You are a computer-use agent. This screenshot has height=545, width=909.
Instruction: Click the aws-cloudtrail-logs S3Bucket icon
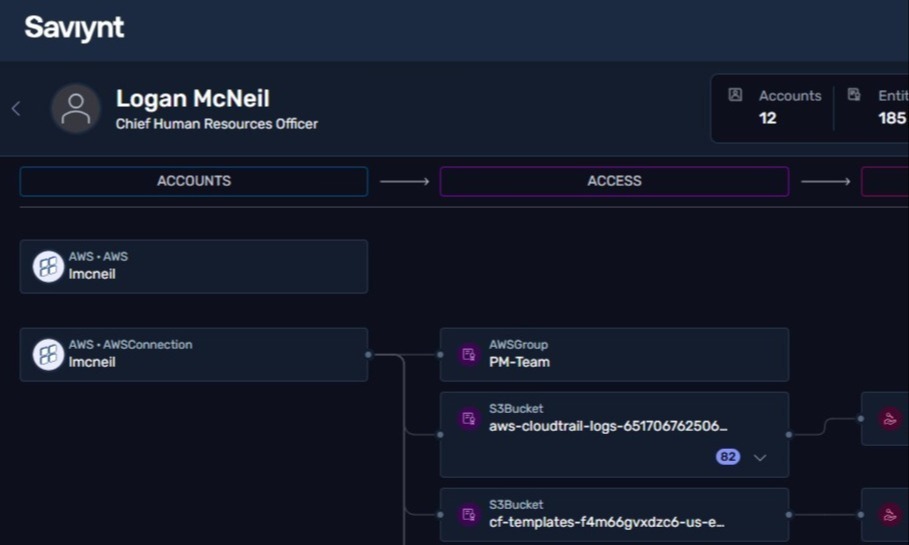pyautogui.click(x=468, y=418)
